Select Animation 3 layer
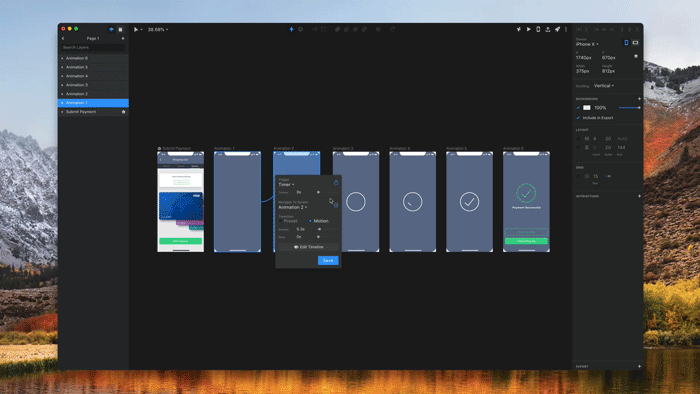Image resolution: width=700 pixels, height=394 pixels. pos(93,85)
